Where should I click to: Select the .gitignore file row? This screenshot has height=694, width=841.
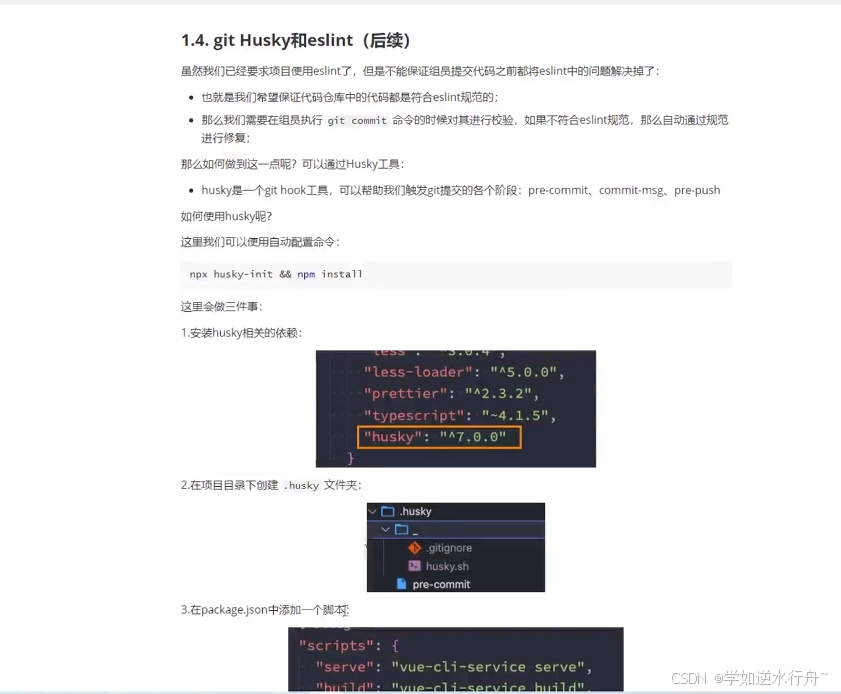[x=456, y=548]
